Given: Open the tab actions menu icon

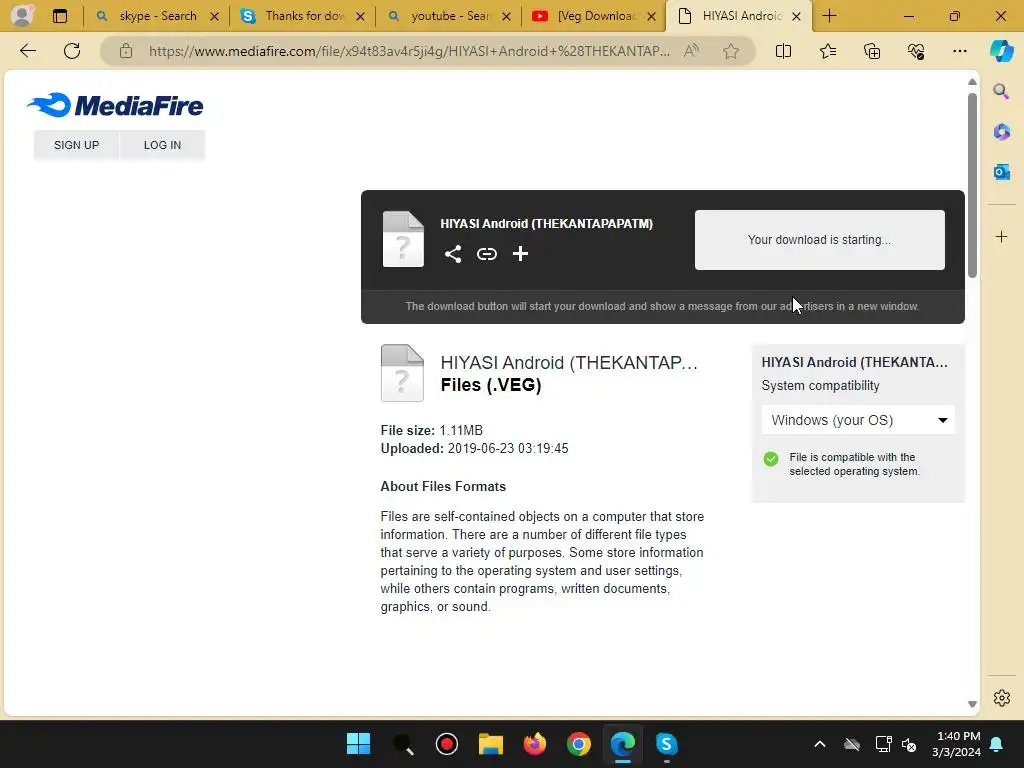Looking at the screenshot, I should (x=59, y=16).
